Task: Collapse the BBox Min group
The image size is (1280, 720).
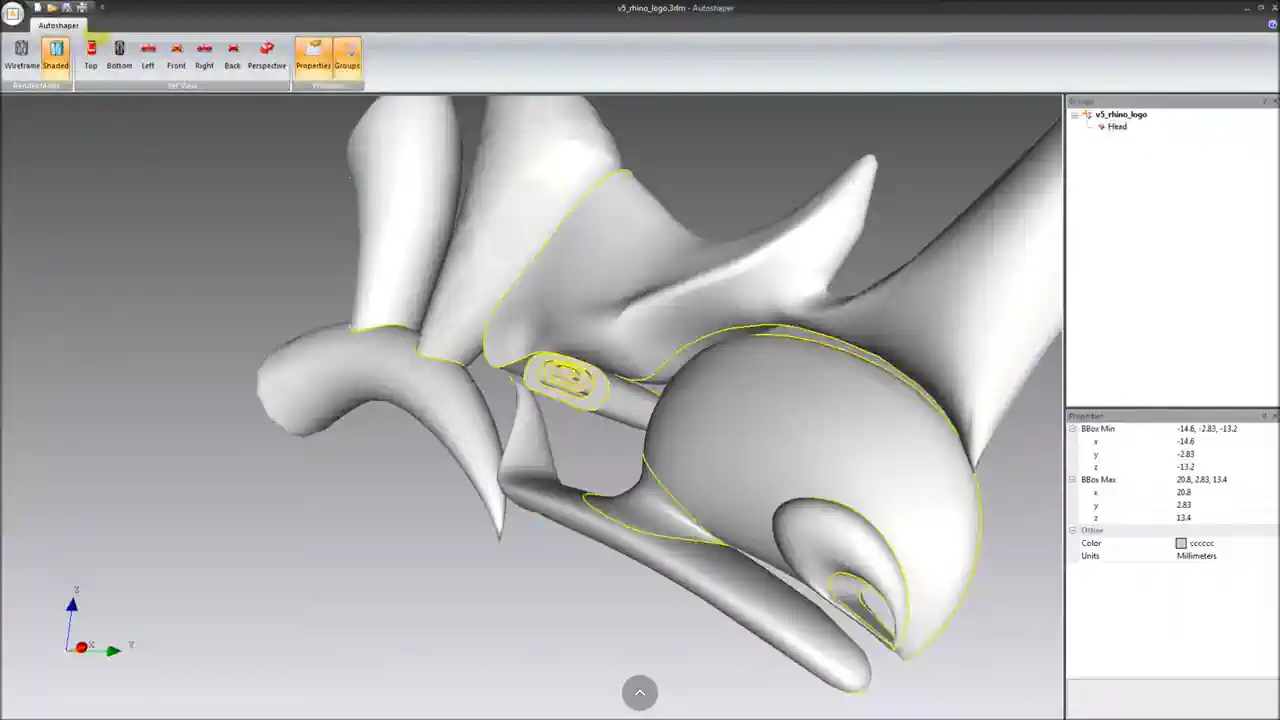Action: (1071, 428)
